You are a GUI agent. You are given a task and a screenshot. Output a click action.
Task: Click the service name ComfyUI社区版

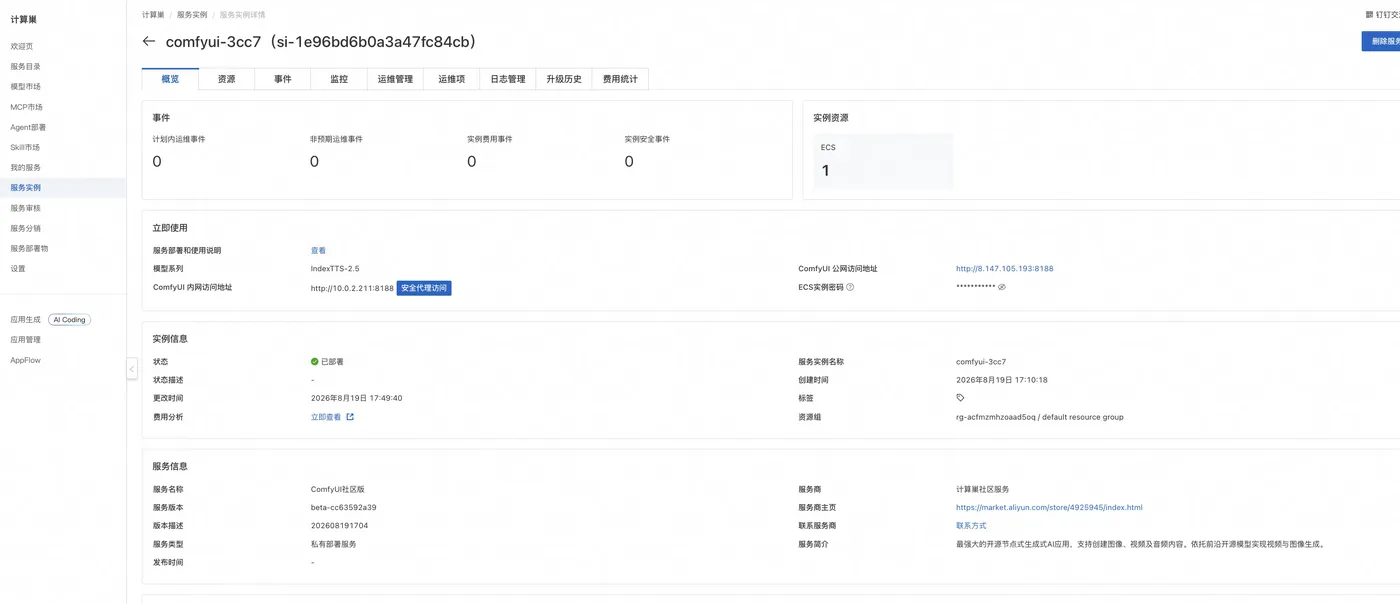point(338,490)
